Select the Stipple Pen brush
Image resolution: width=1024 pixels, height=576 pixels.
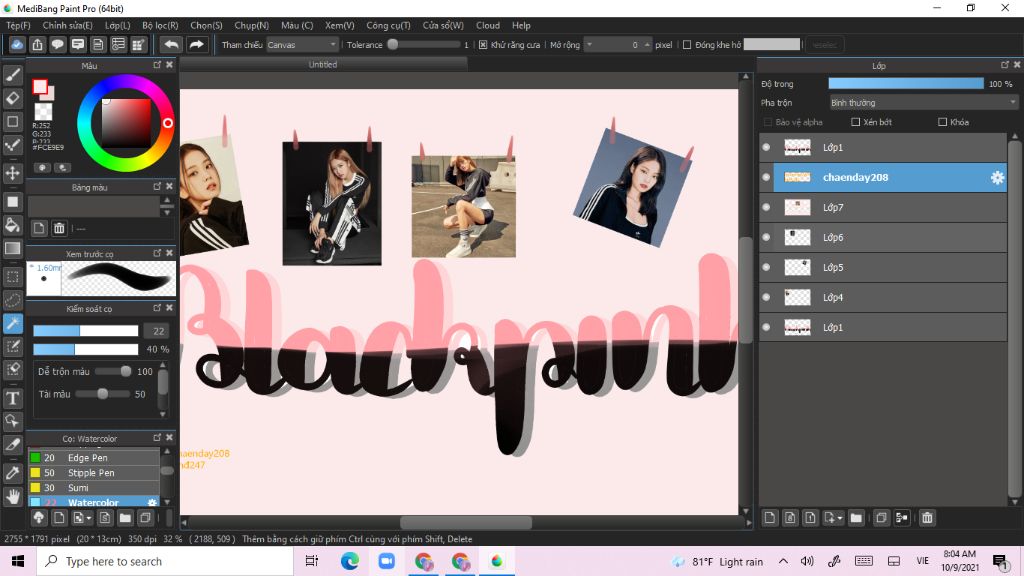point(94,473)
